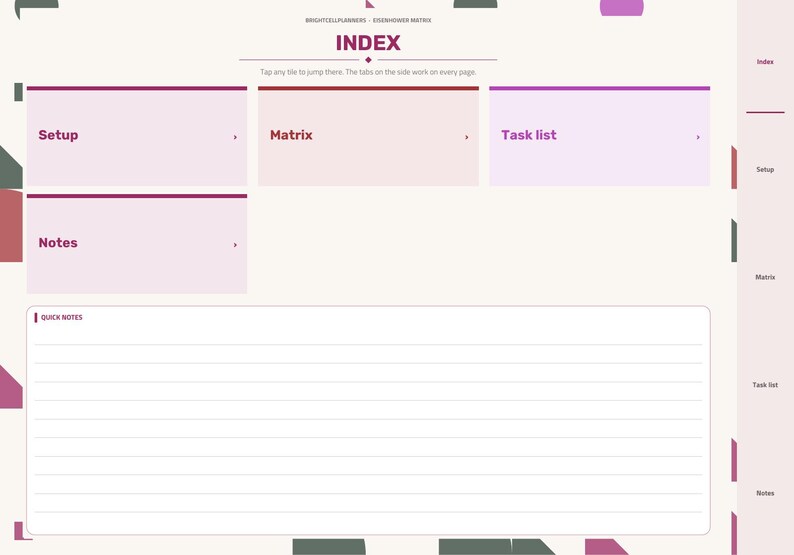Click the chevron arrow on Matrix tile
794x555 pixels.
point(466,137)
